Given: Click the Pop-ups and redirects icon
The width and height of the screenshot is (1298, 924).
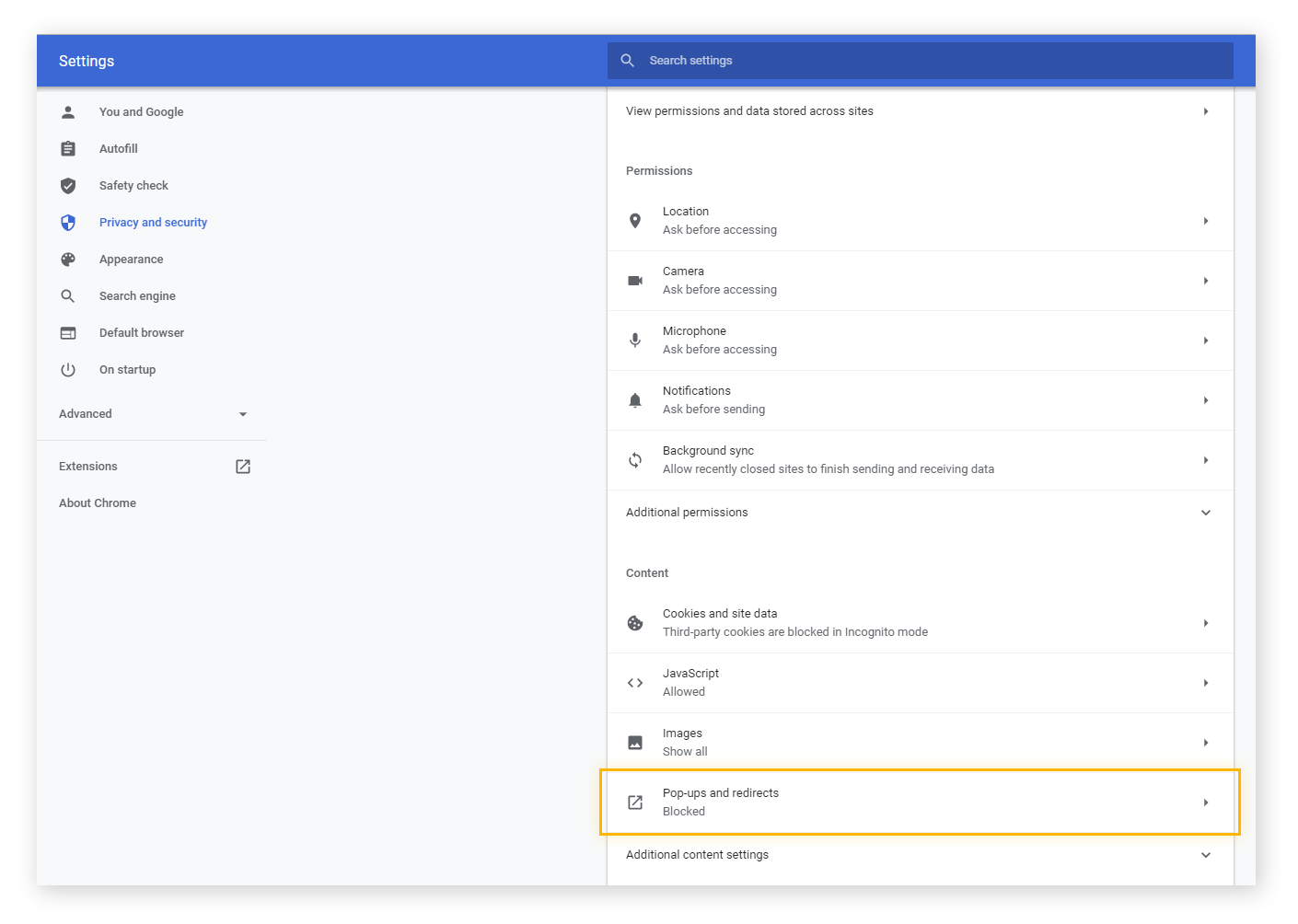Looking at the screenshot, I should point(635,802).
